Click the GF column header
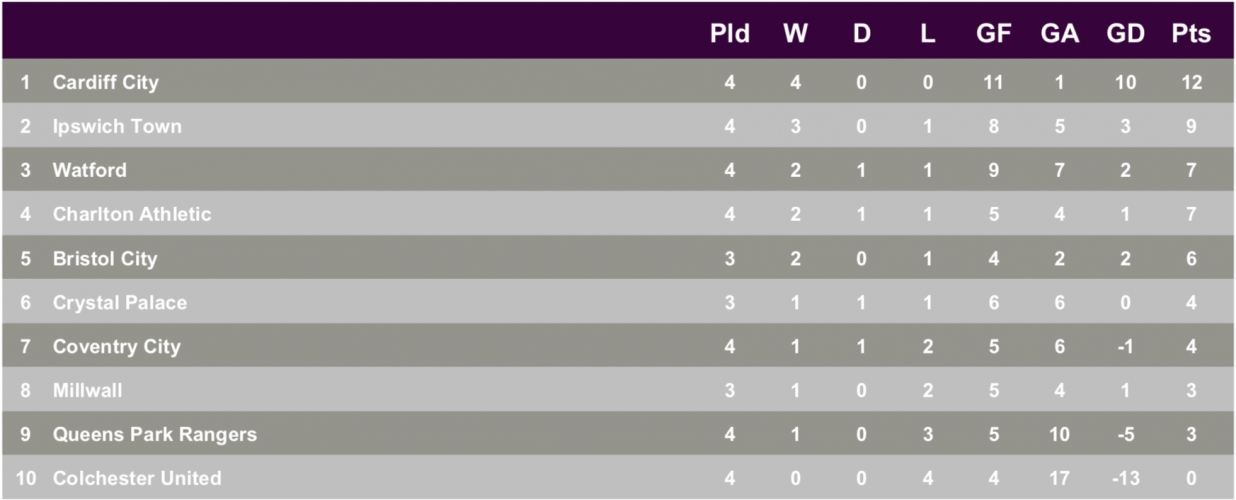 point(994,34)
